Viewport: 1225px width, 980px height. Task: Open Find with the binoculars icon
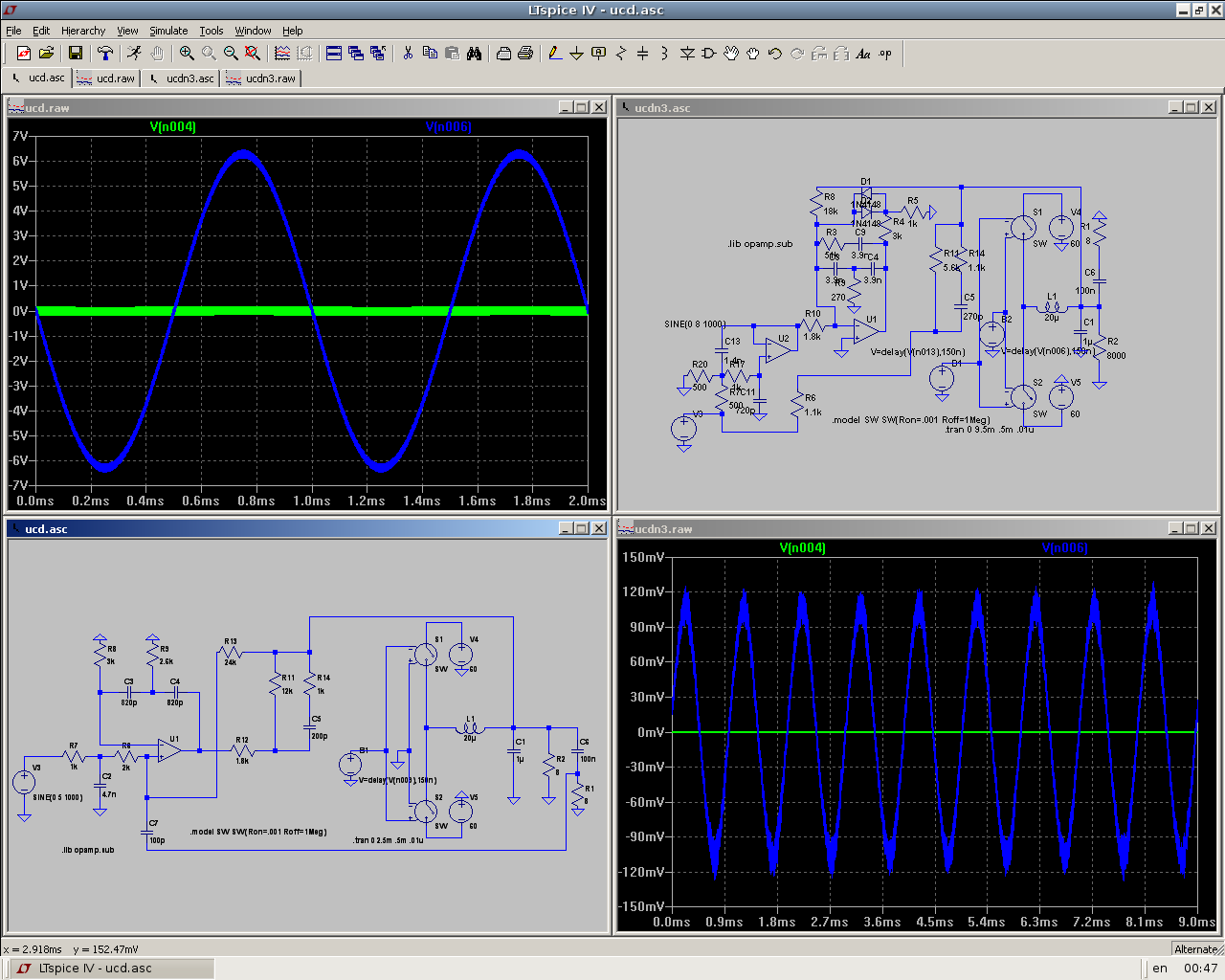point(474,54)
